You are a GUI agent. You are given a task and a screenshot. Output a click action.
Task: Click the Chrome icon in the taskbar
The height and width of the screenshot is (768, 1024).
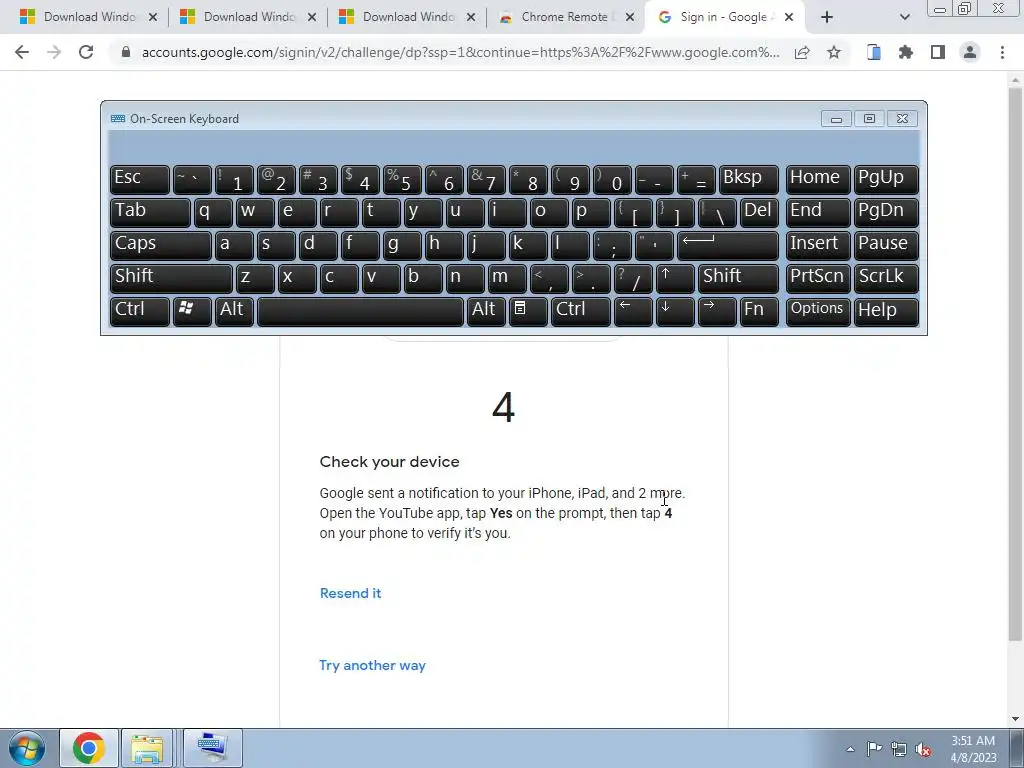point(89,748)
